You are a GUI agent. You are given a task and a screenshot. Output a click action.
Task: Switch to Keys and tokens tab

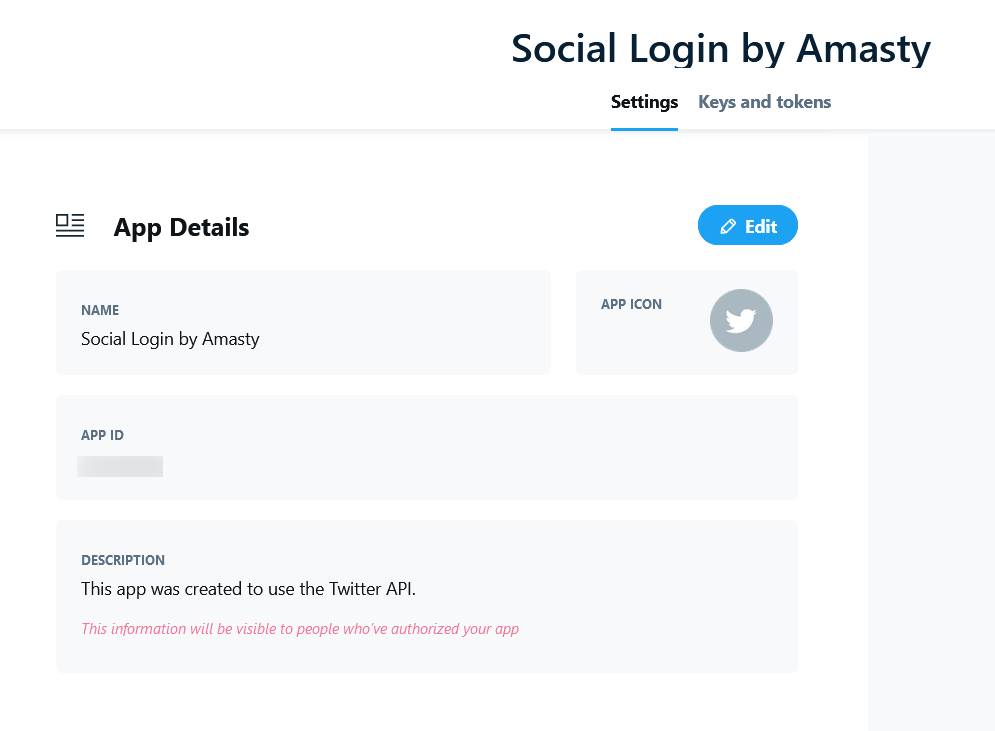click(x=765, y=102)
